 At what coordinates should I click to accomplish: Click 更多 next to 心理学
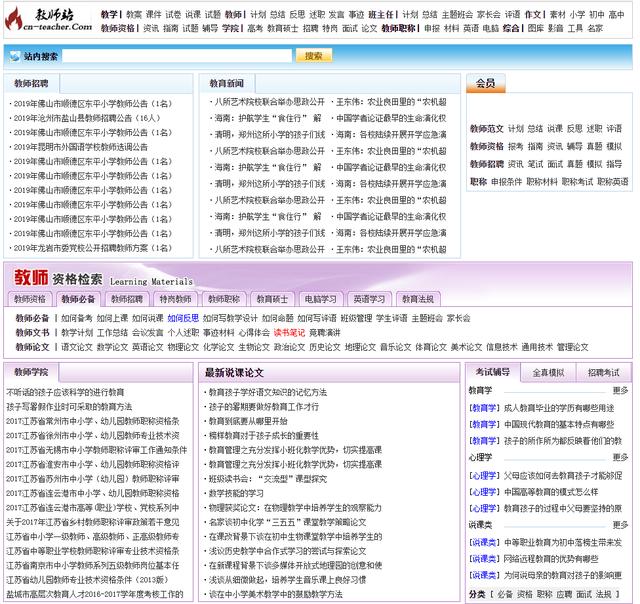(x=620, y=457)
